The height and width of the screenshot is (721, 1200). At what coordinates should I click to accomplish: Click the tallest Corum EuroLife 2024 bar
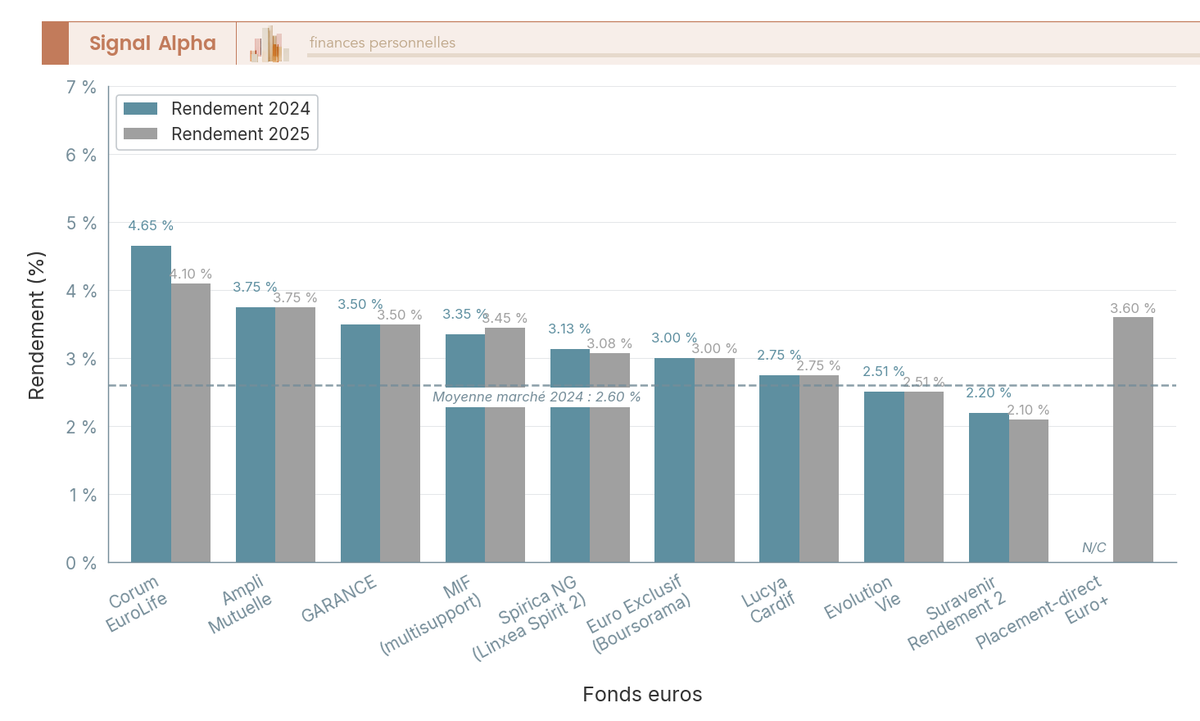pos(150,400)
